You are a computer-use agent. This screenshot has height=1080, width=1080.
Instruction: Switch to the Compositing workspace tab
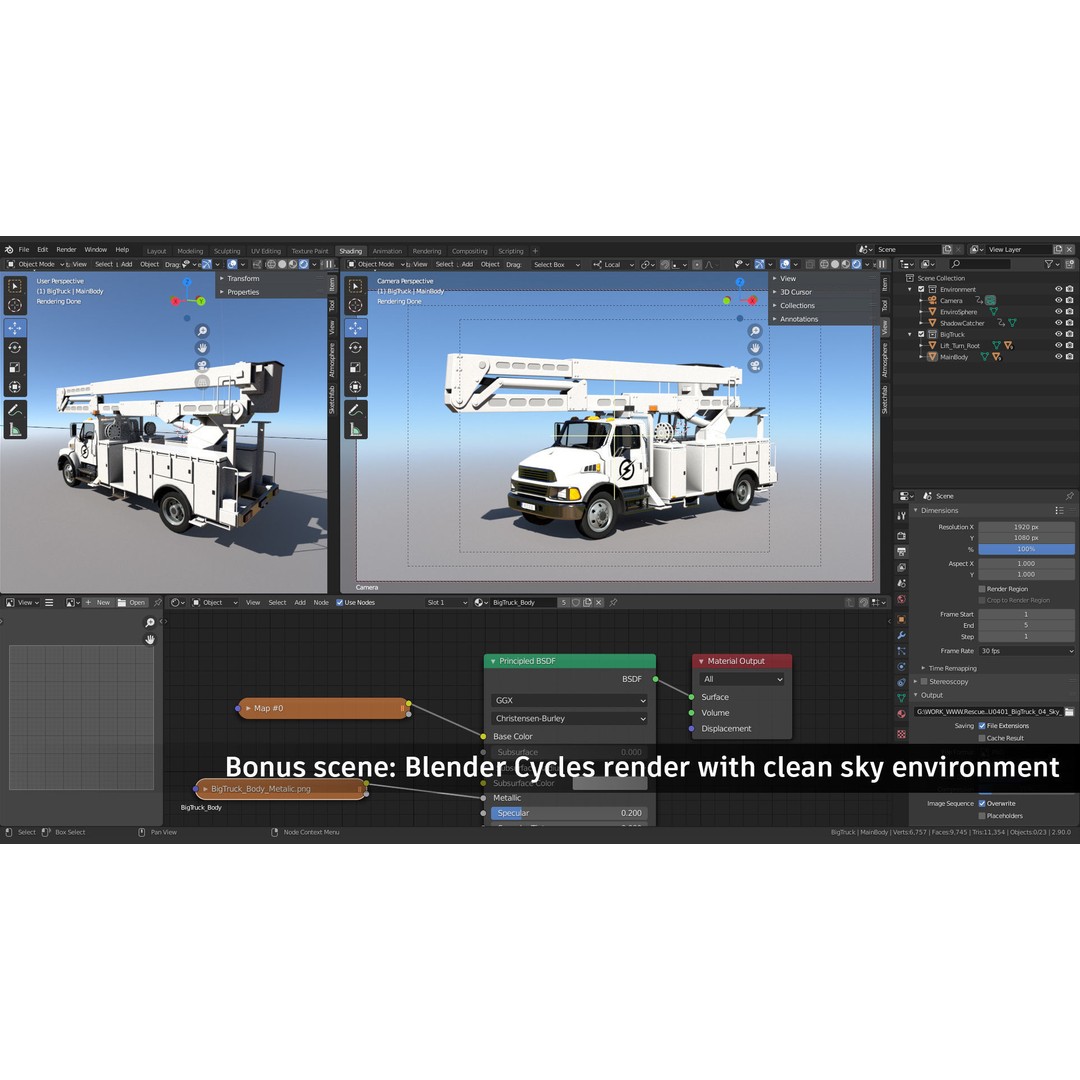469,251
